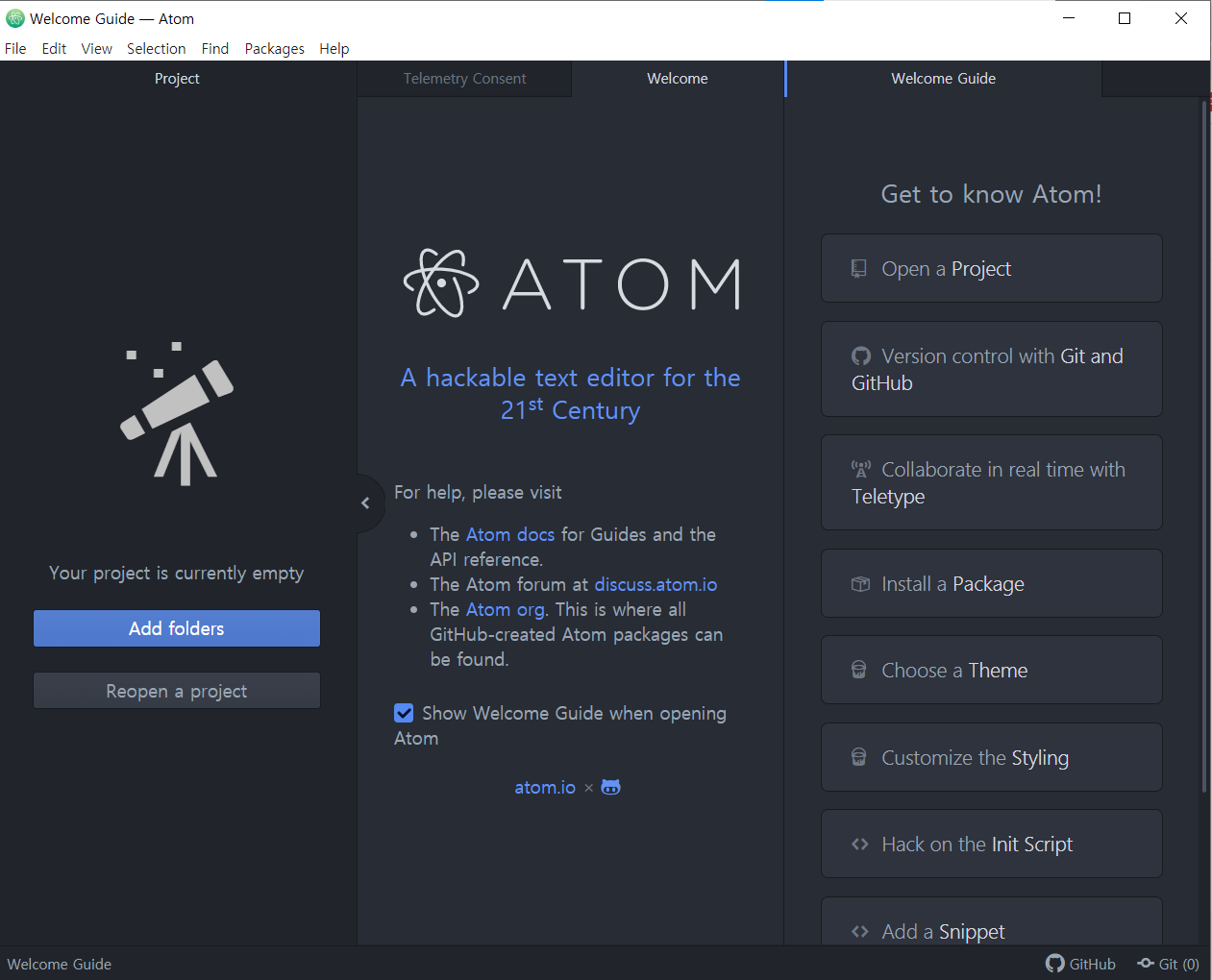Screen dimensions: 1212x980
Task: Select the Welcome Guide tab
Action: point(943,79)
